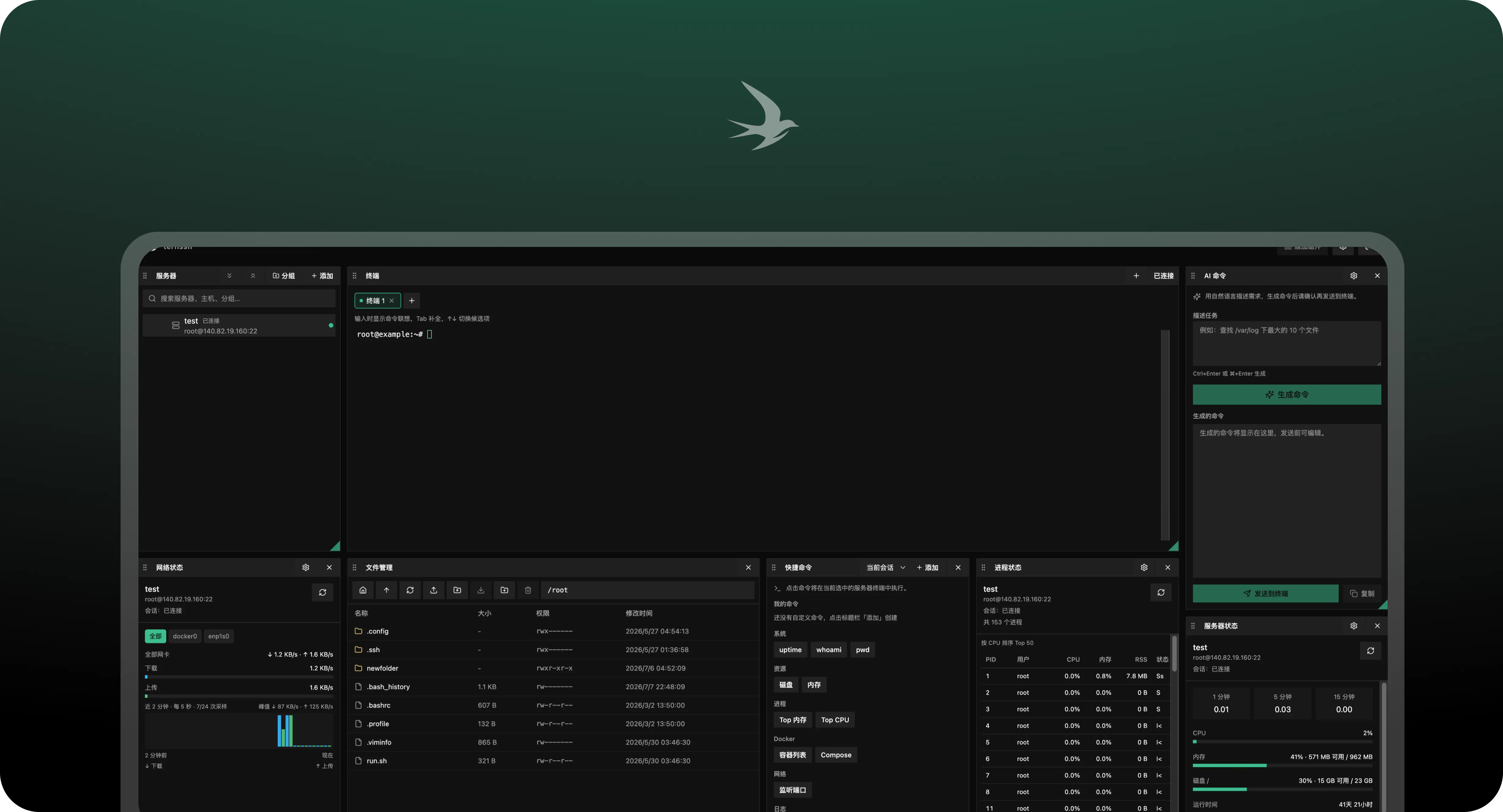Screen dimensions: 1503x812
Task: Select the enp1s0 interface filter
Action: (219, 636)
